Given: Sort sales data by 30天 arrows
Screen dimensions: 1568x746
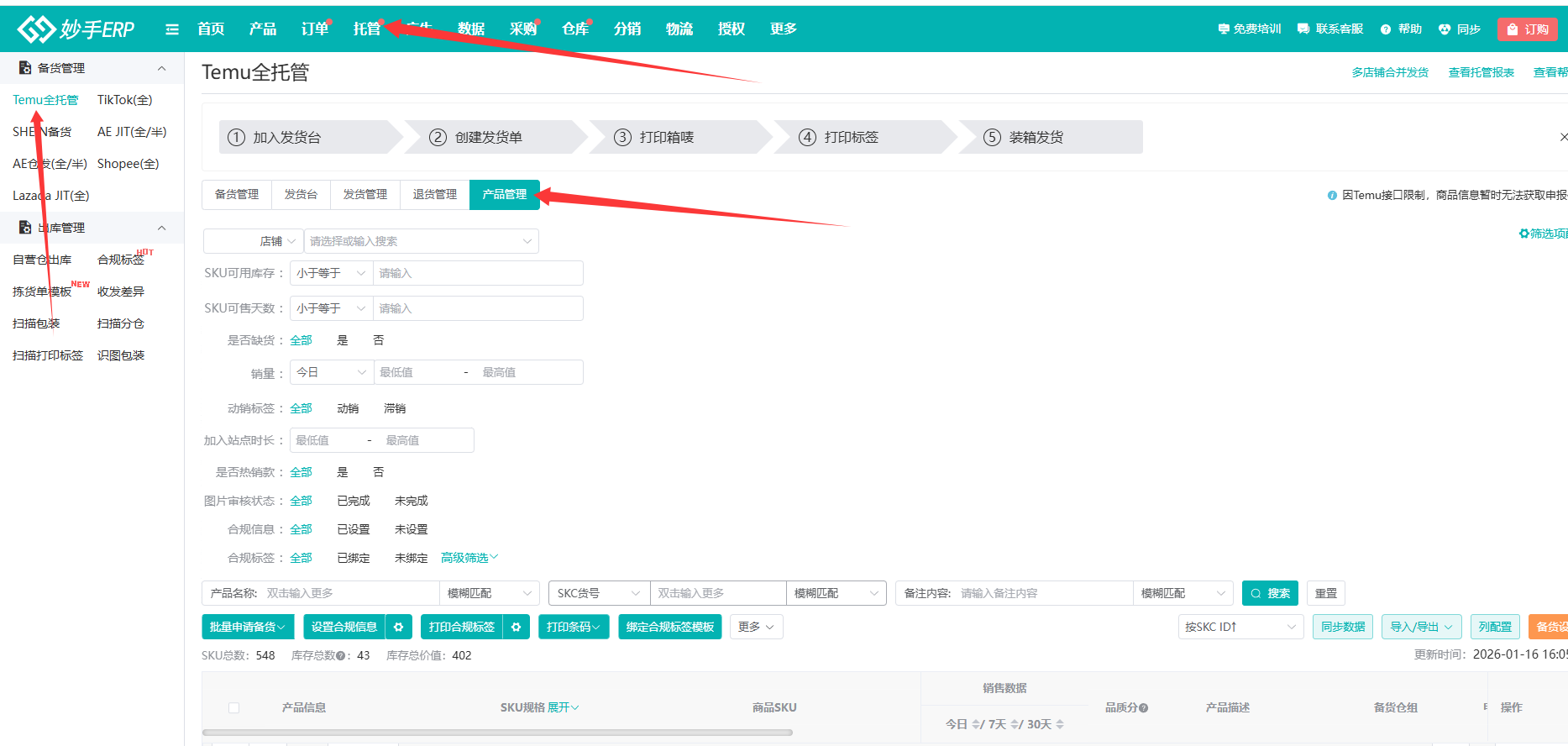Looking at the screenshot, I should click(x=1060, y=724).
